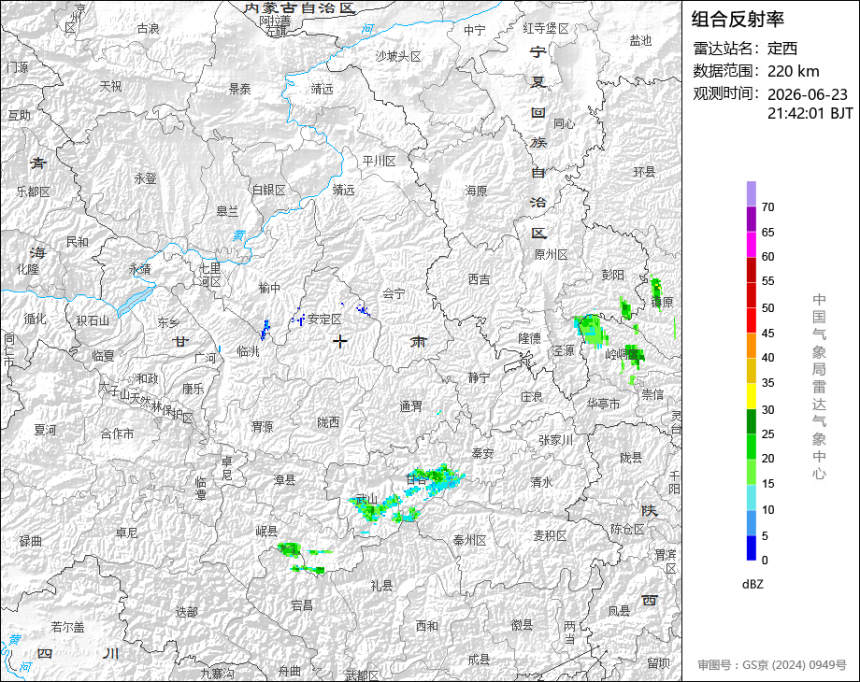The width and height of the screenshot is (860, 682).
Task: Pick the dark red swatch between 55 and 60
Action: coord(751,269)
